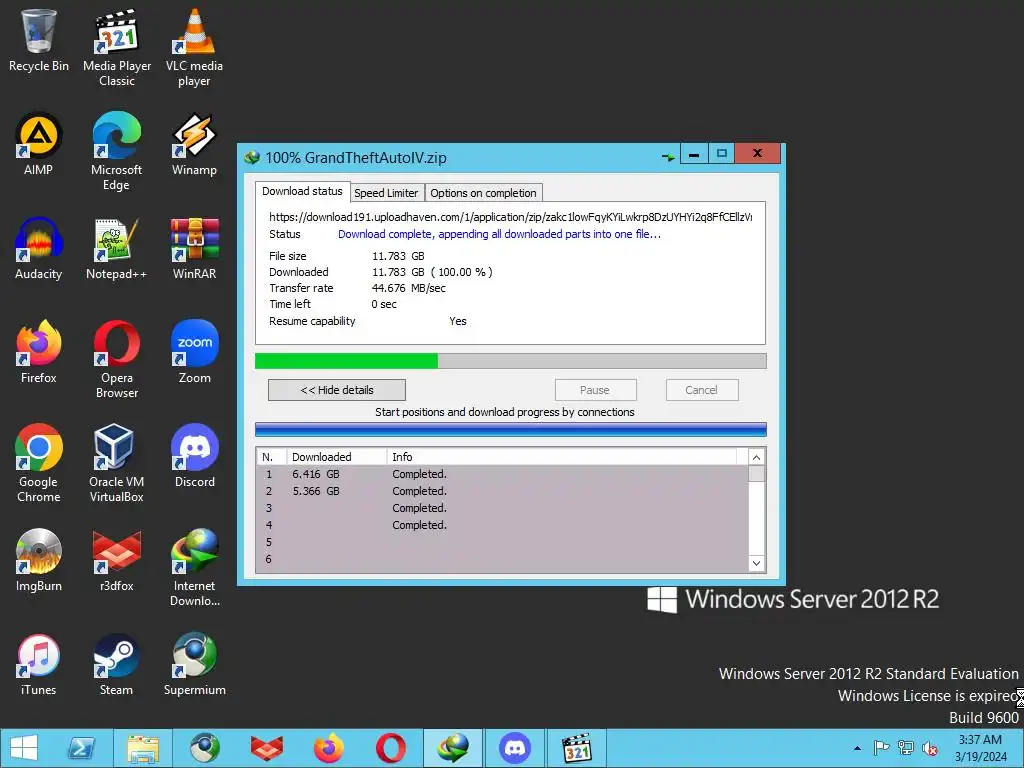This screenshot has width=1024, height=768.
Task: Open Media Player Classic from the taskbar
Action: point(577,748)
